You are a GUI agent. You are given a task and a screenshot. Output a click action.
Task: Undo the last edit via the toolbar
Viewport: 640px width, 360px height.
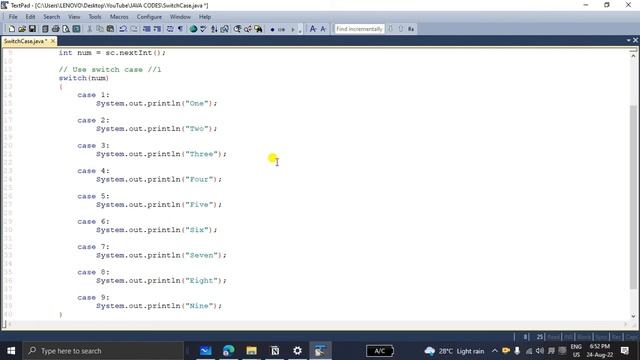tap(123, 29)
